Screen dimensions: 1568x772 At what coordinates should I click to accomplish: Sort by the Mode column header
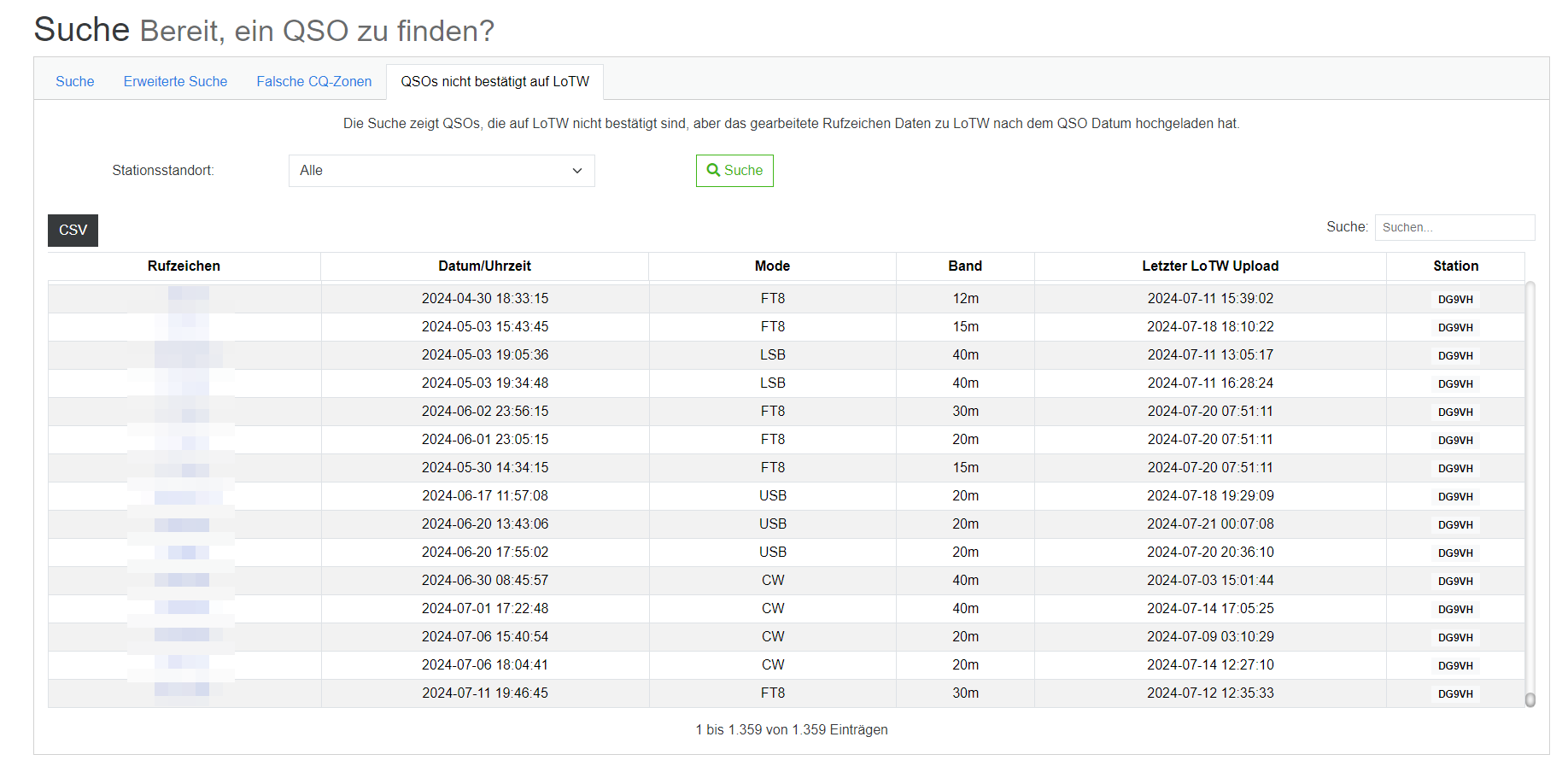point(772,266)
